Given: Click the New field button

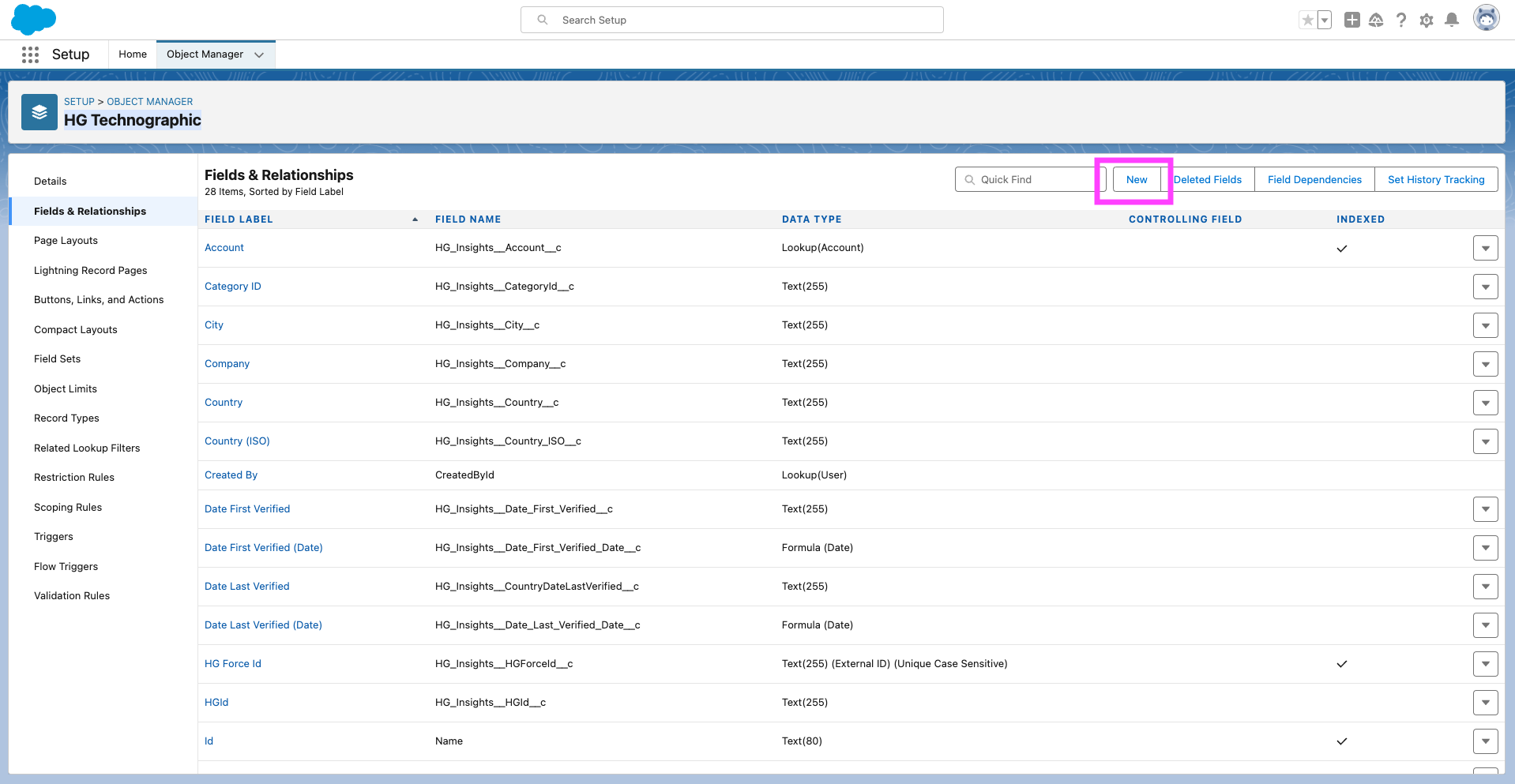Looking at the screenshot, I should point(1137,180).
